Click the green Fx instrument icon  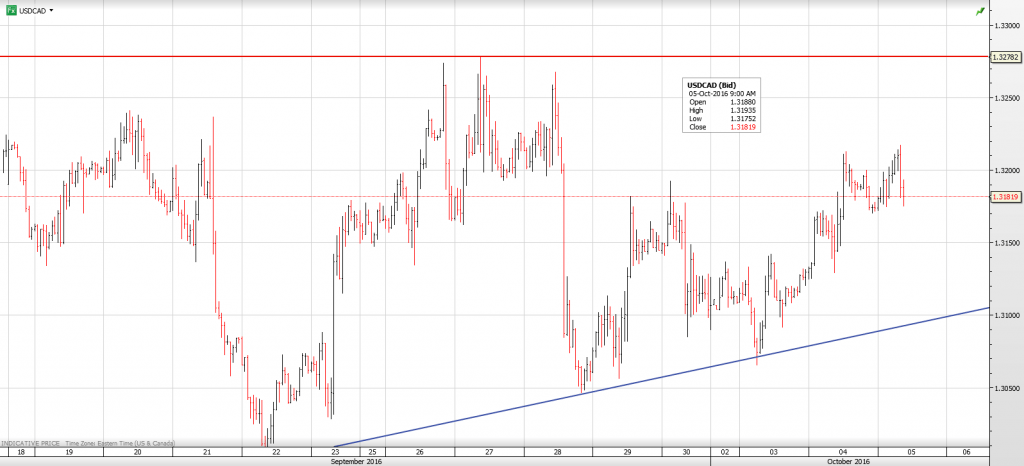coord(11,11)
